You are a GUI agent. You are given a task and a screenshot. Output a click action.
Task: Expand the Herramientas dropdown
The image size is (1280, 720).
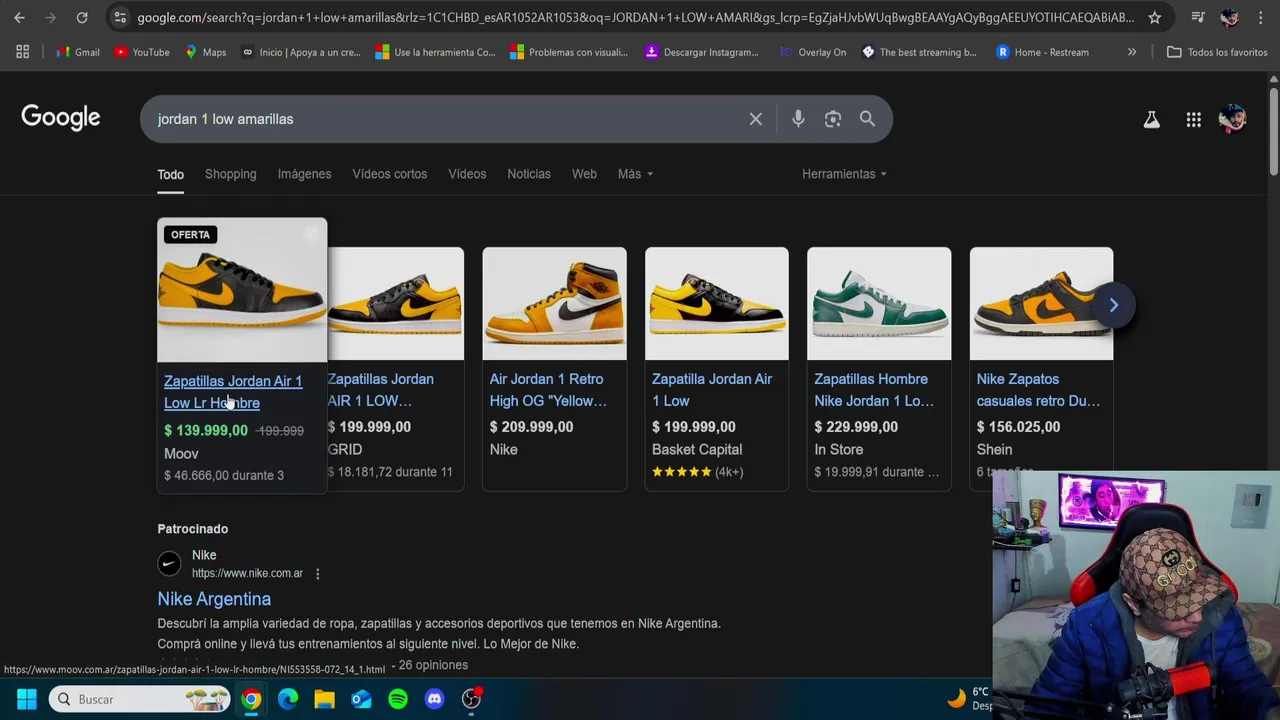(x=844, y=174)
